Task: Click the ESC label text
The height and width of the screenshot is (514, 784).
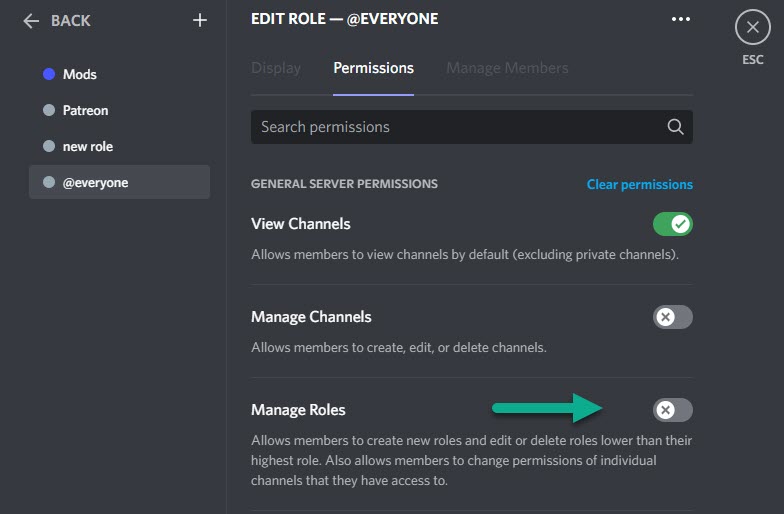Action: (752, 60)
